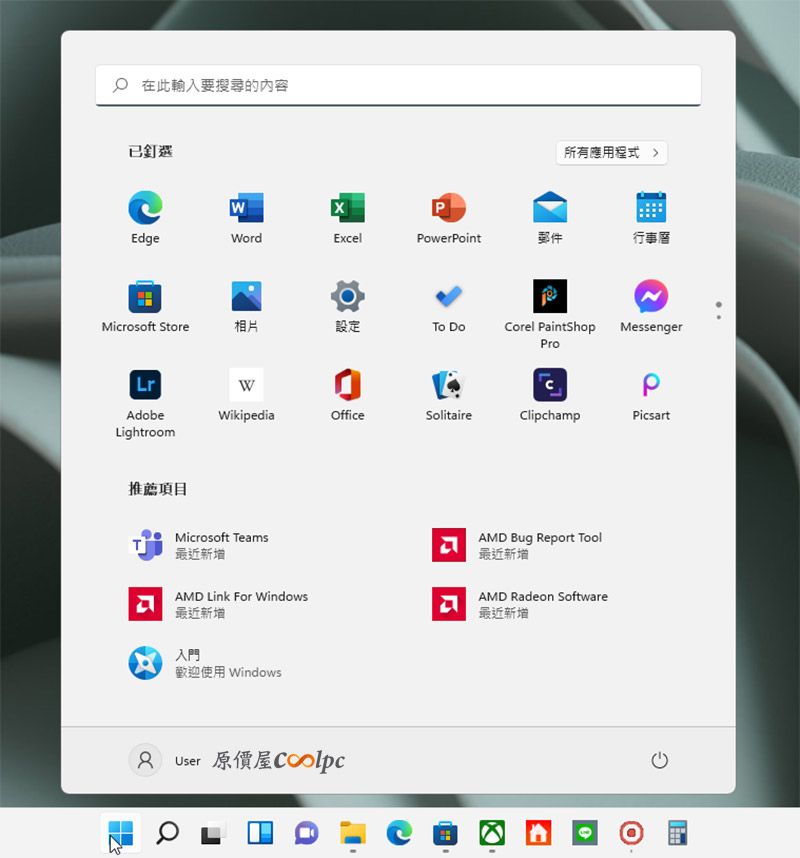Open the orange house taskbar app
This screenshot has width=800, height=858.
tap(538, 833)
